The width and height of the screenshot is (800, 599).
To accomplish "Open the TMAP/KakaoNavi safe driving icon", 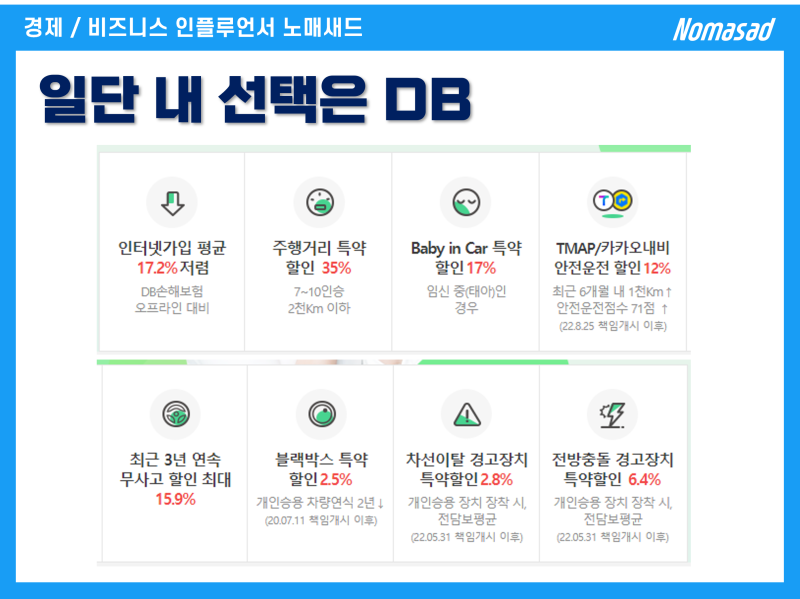I will pyautogui.click(x=612, y=203).
